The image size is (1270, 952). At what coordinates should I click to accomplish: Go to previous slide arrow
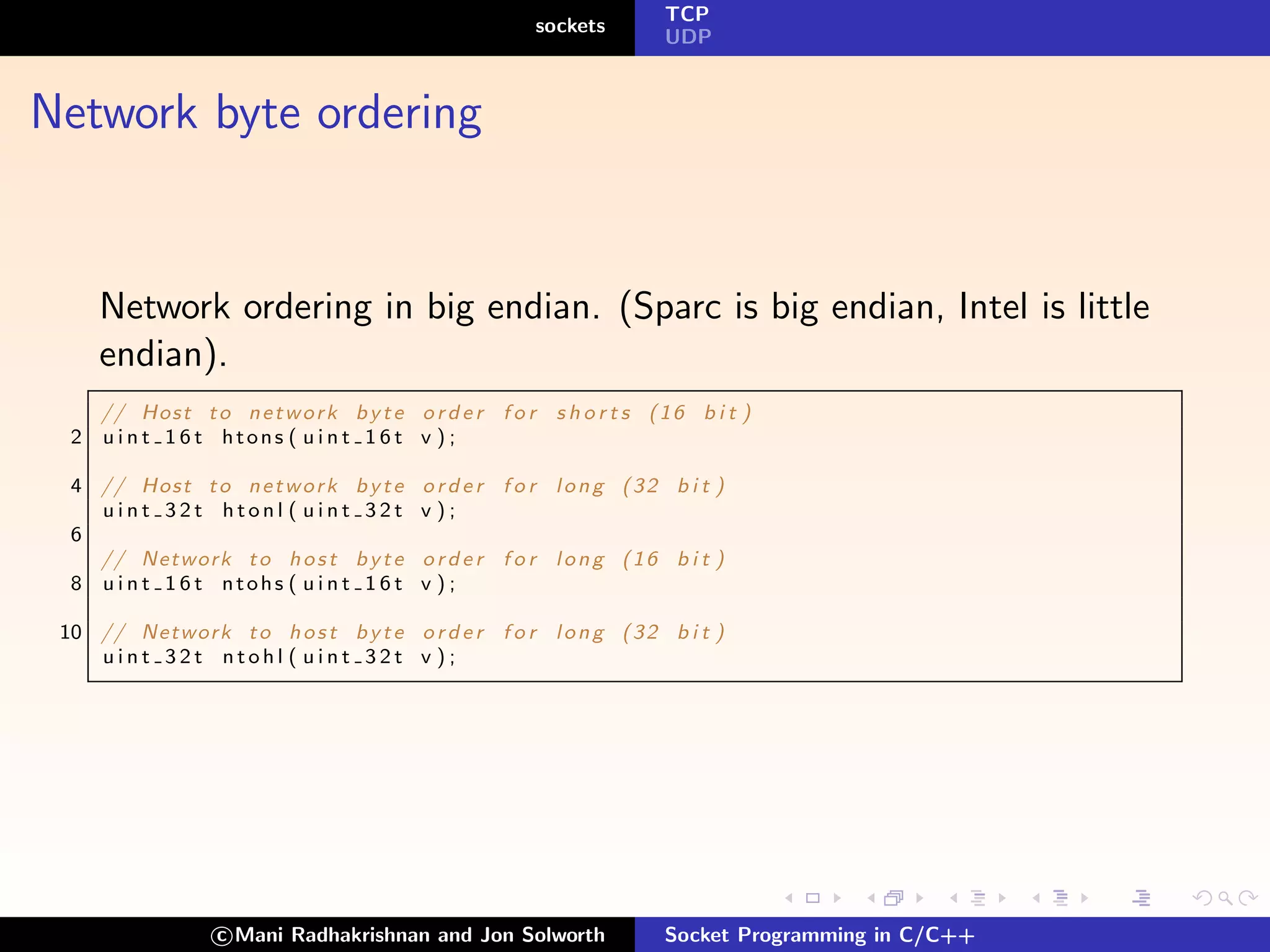789,898
